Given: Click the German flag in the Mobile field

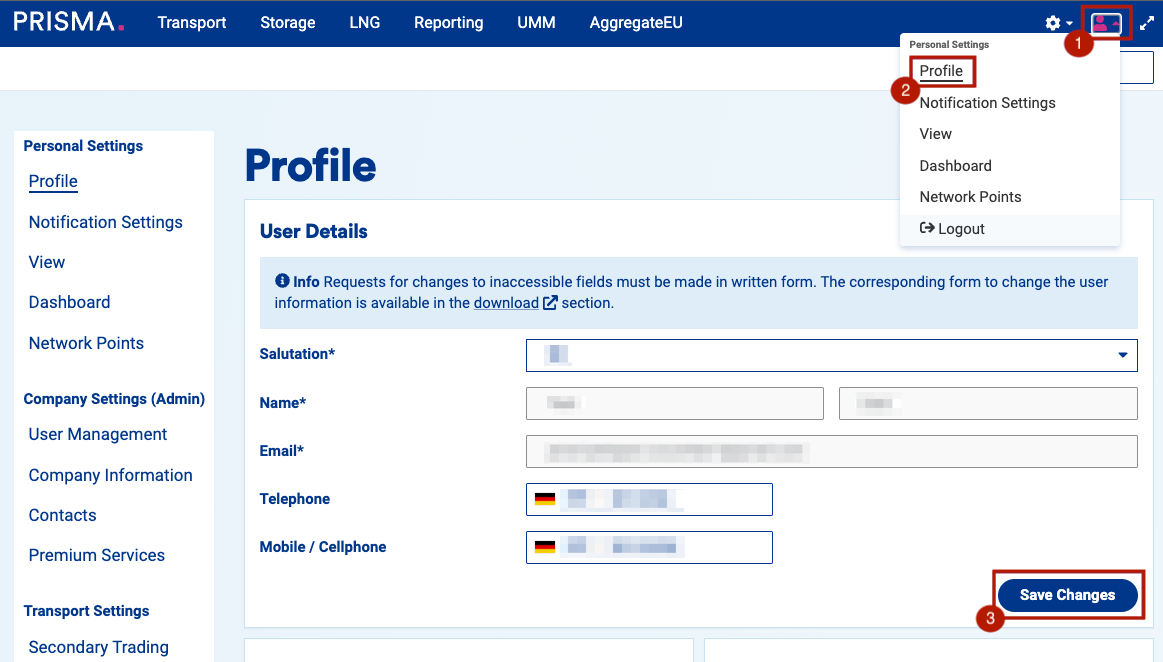Looking at the screenshot, I should (545, 547).
